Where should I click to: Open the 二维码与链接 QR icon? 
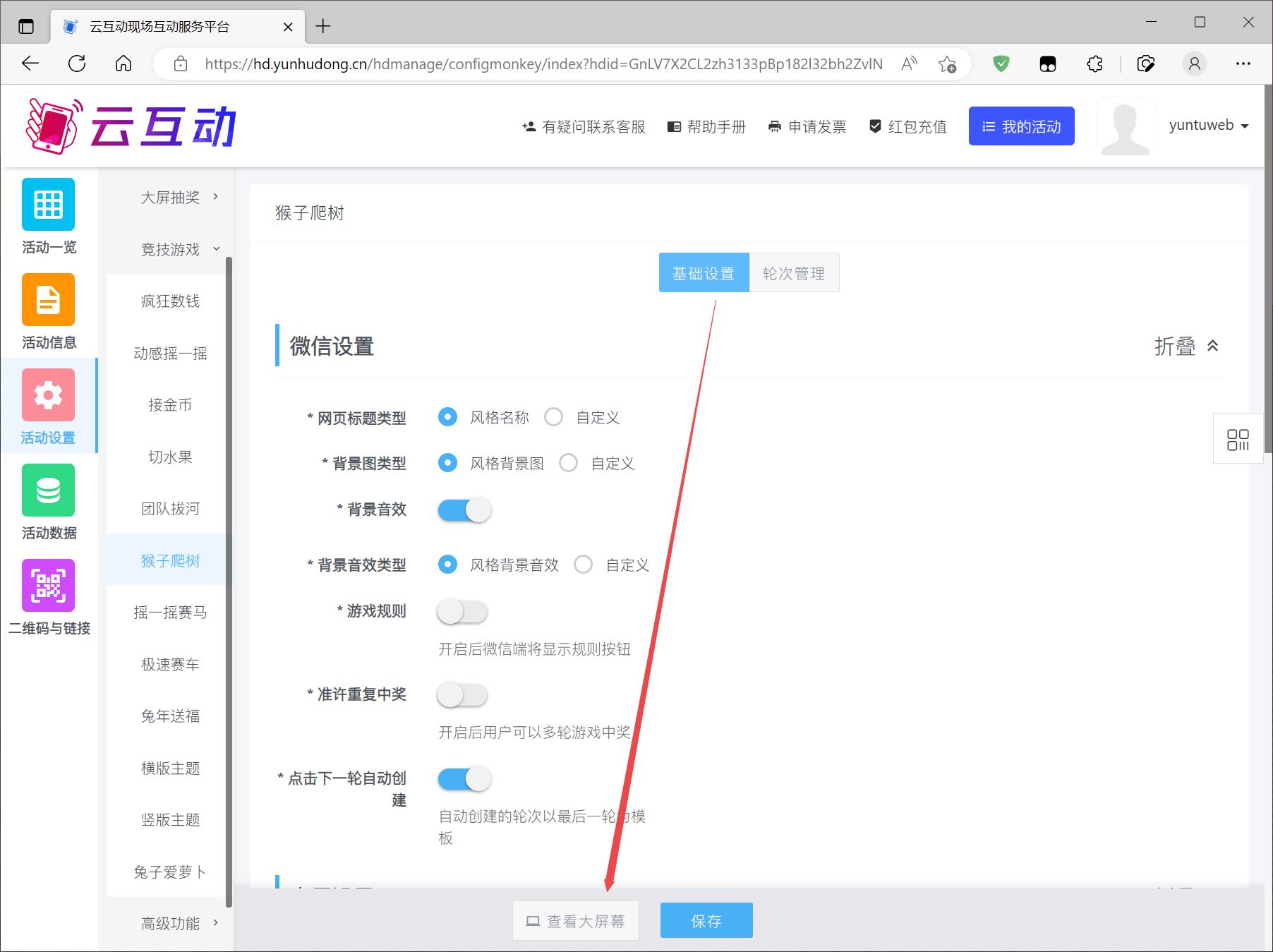coord(48,585)
